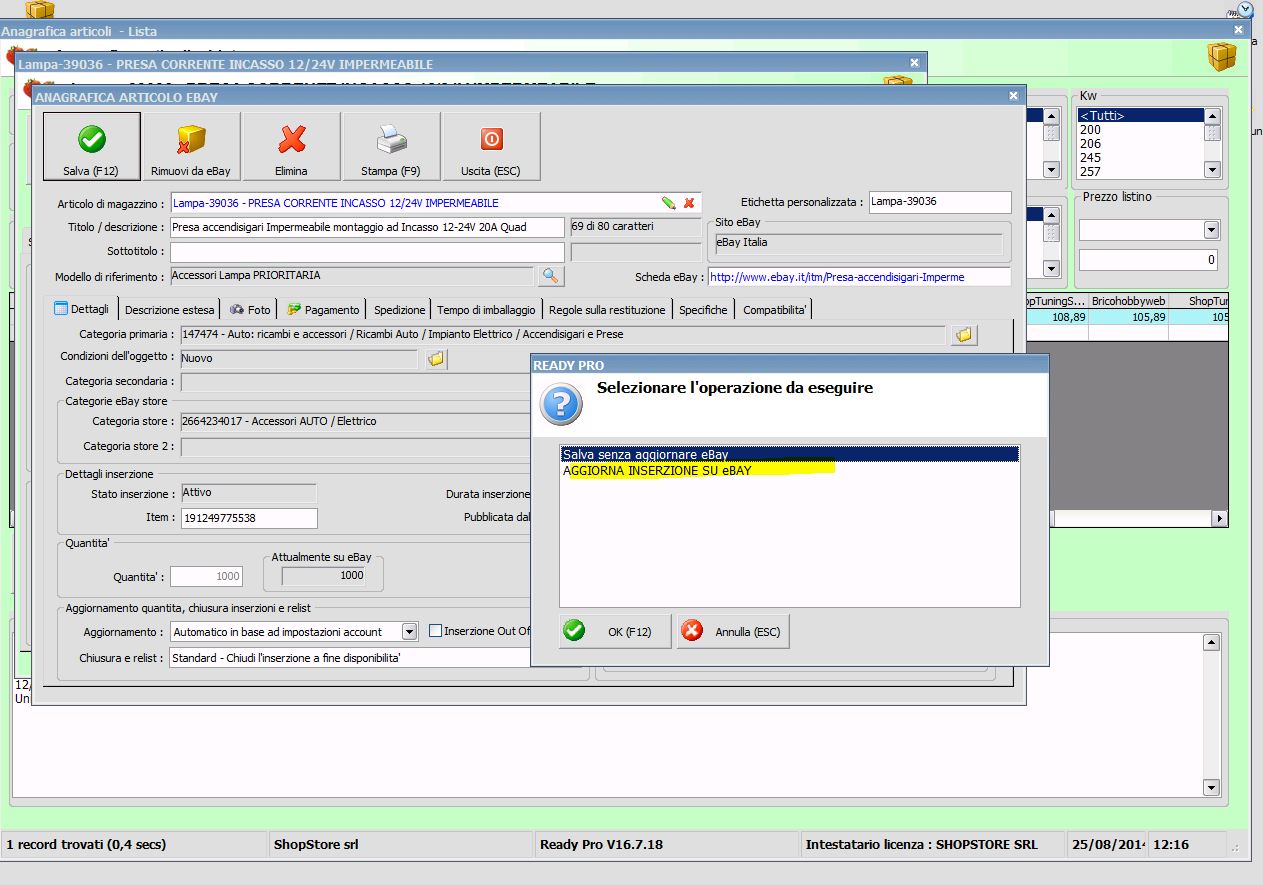Screen dimensions: 1263x885
Task: Click Rimuovi da eBay toolbar button
Action: 191,146
